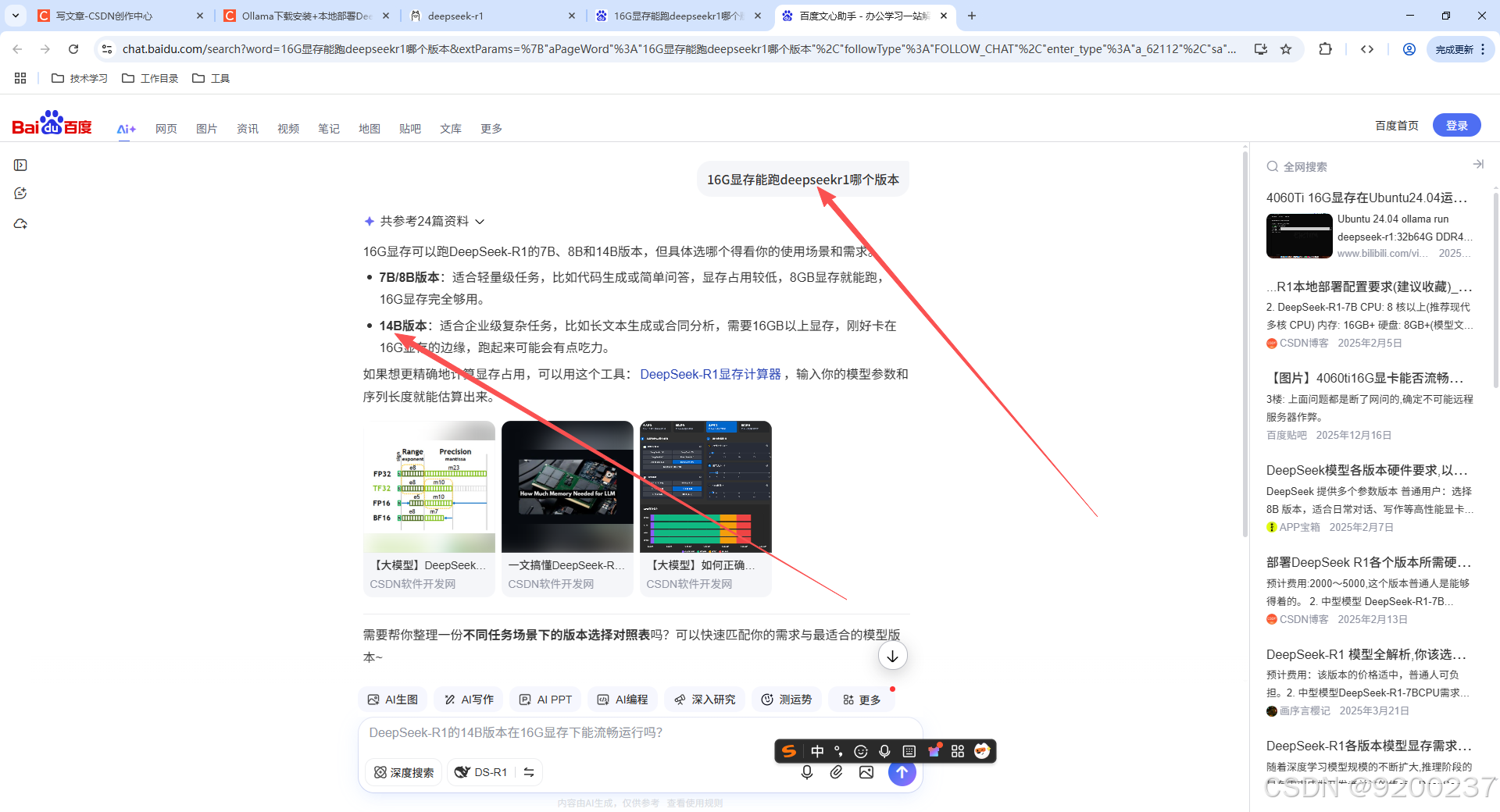
Task: Reload the current page
Action: pyautogui.click(x=73, y=49)
